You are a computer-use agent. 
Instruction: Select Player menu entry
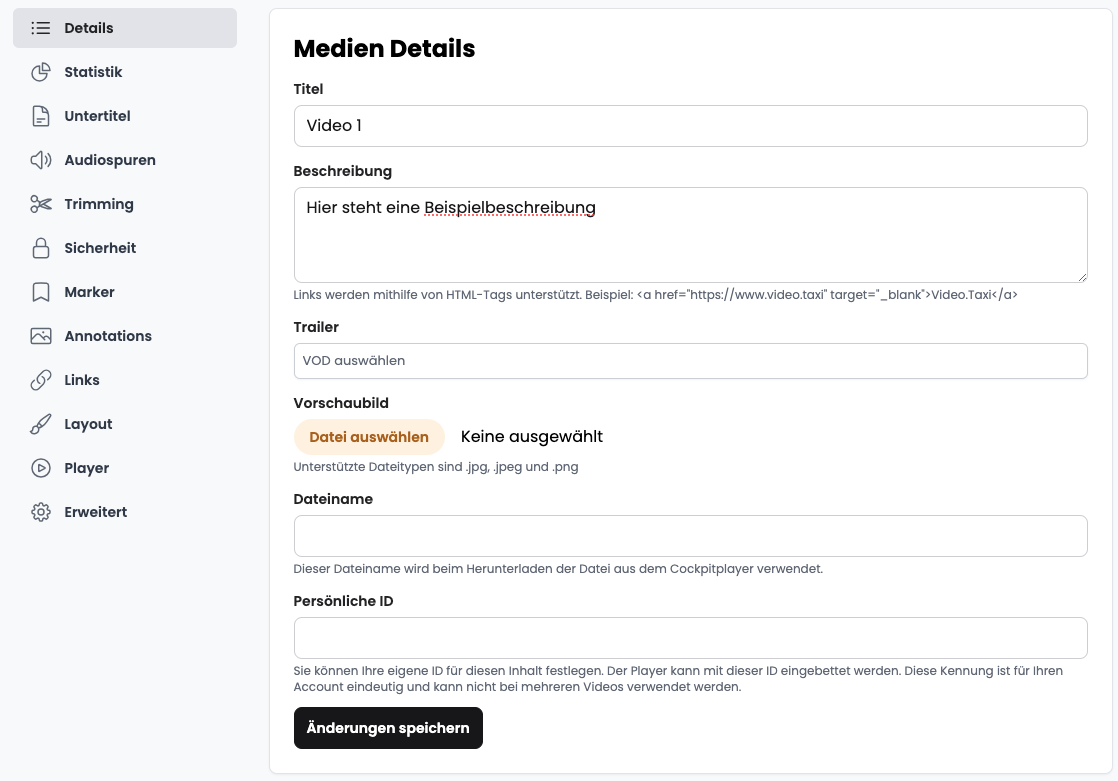click(x=125, y=468)
